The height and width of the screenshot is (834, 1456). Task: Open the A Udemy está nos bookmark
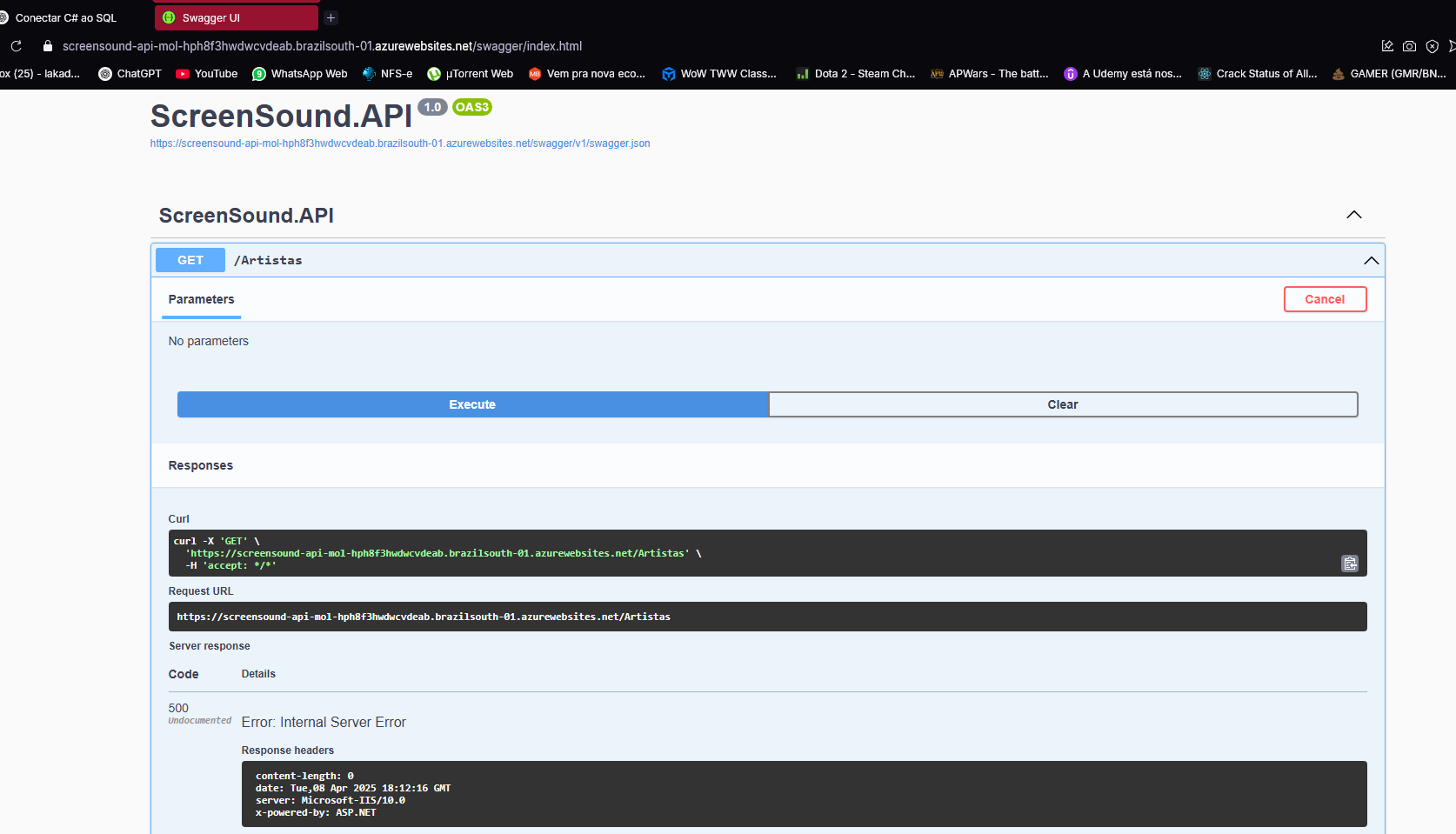(x=1123, y=74)
